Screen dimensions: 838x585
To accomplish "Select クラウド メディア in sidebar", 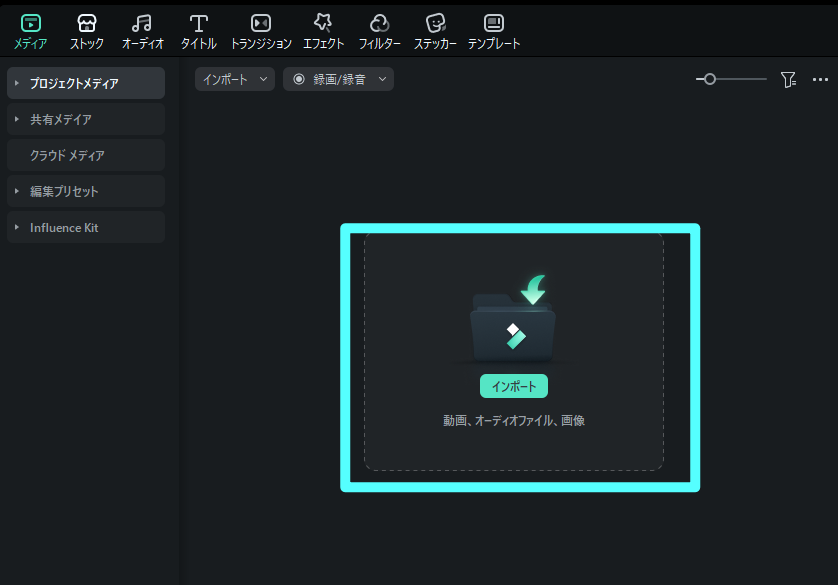I will point(67,155).
